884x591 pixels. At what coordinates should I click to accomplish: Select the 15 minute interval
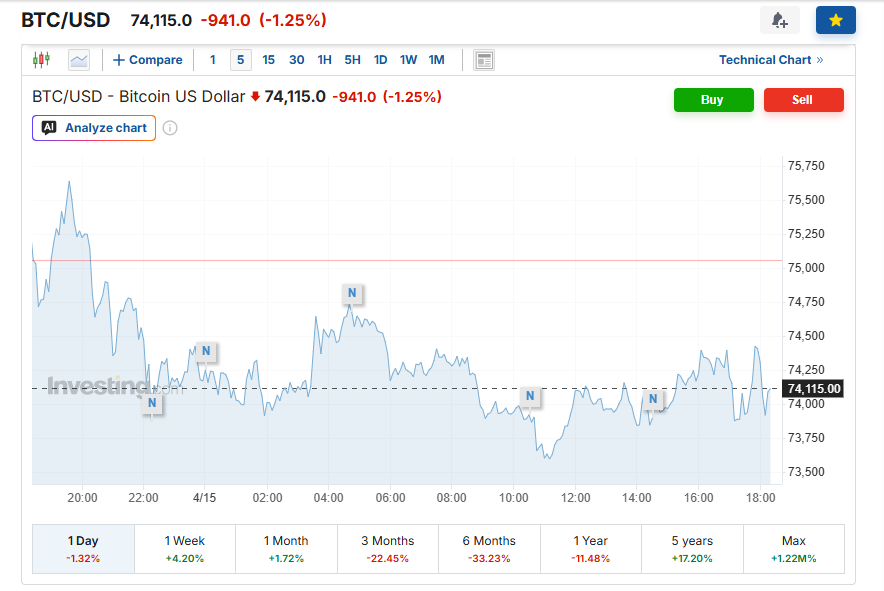[268, 60]
